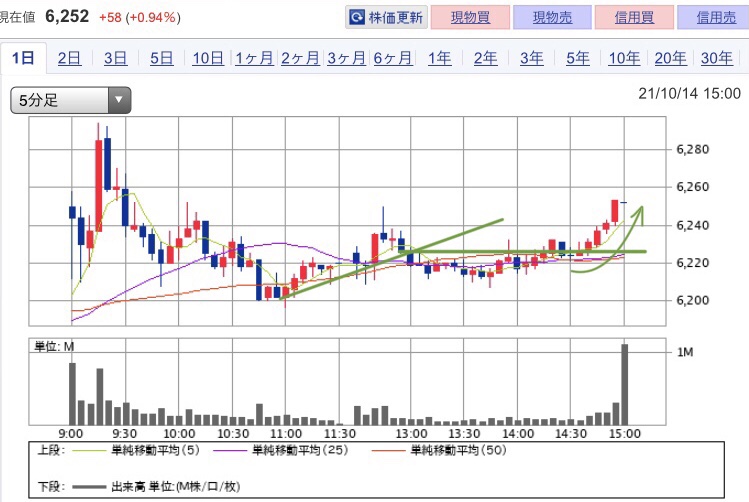Click the 11:30 time axis label
749x502 pixels.
coord(340,434)
